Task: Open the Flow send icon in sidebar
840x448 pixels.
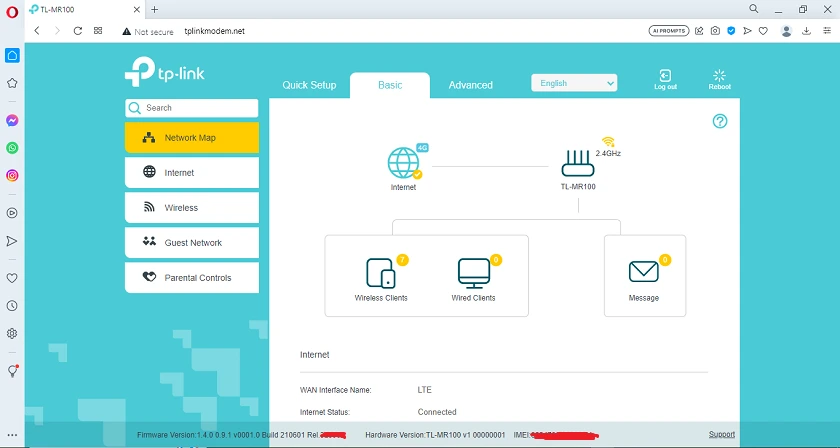Action: (x=12, y=241)
